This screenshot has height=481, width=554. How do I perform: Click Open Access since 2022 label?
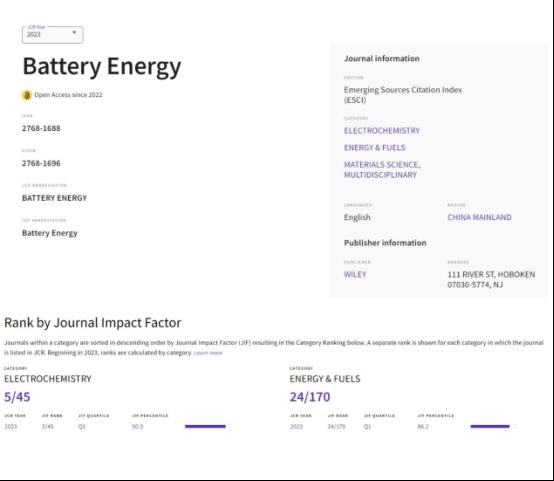tap(68, 95)
